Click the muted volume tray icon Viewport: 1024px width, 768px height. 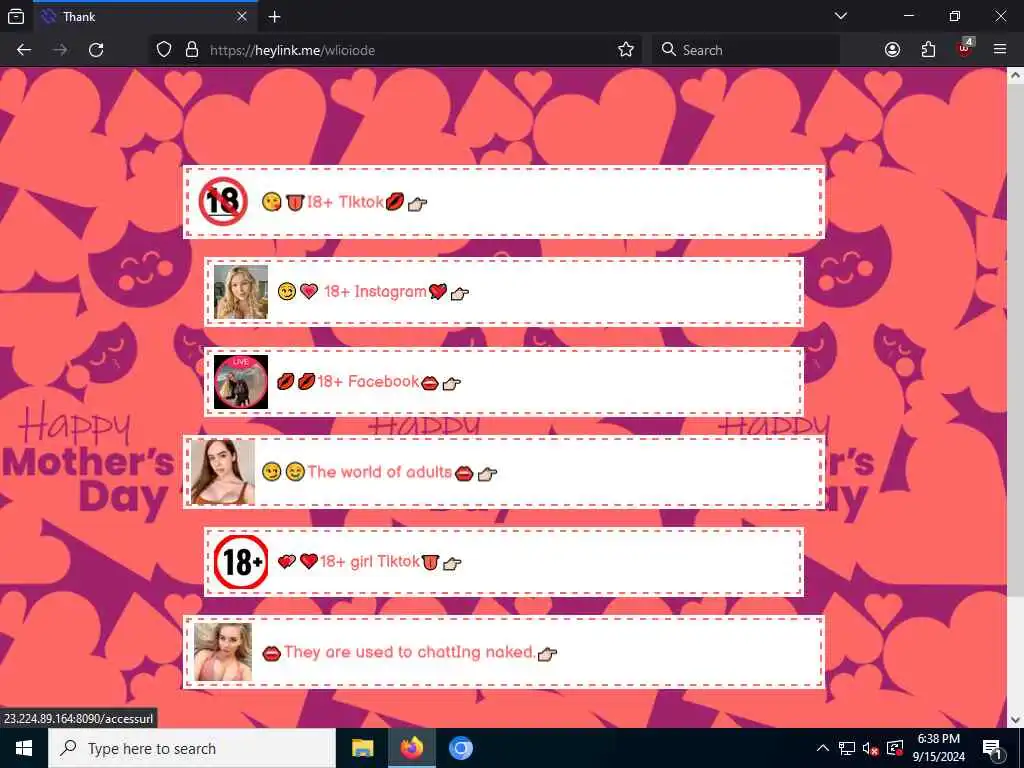pyautogui.click(x=871, y=748)
